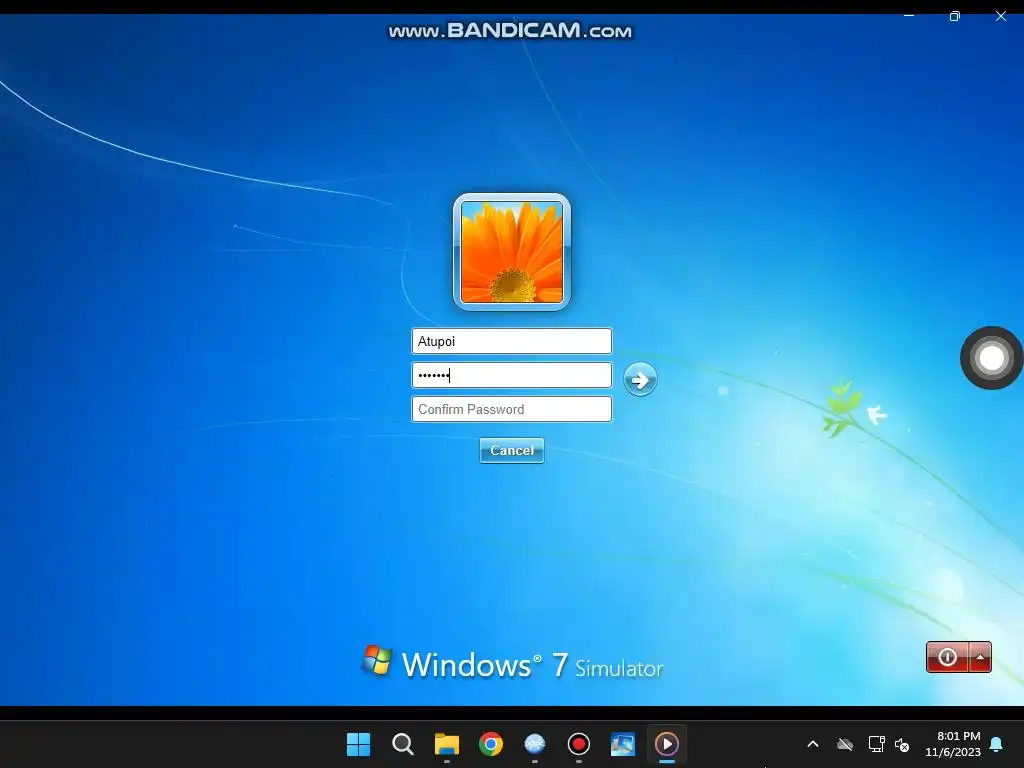
Task: Close the simulator window
Action: (x=1000, y=16)
